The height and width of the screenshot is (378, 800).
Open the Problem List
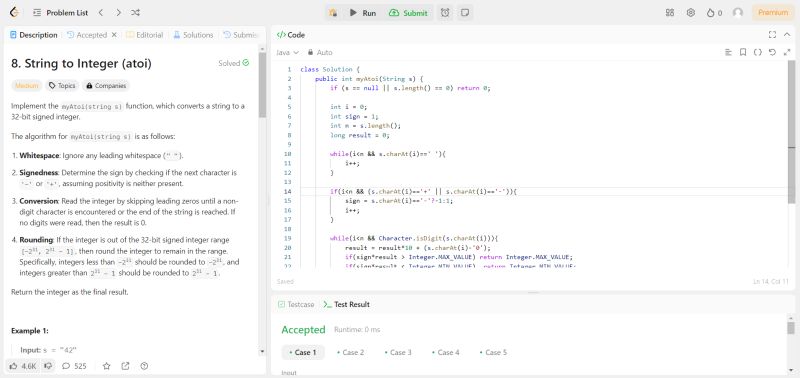pyautogui.click(x=61, y=13)
